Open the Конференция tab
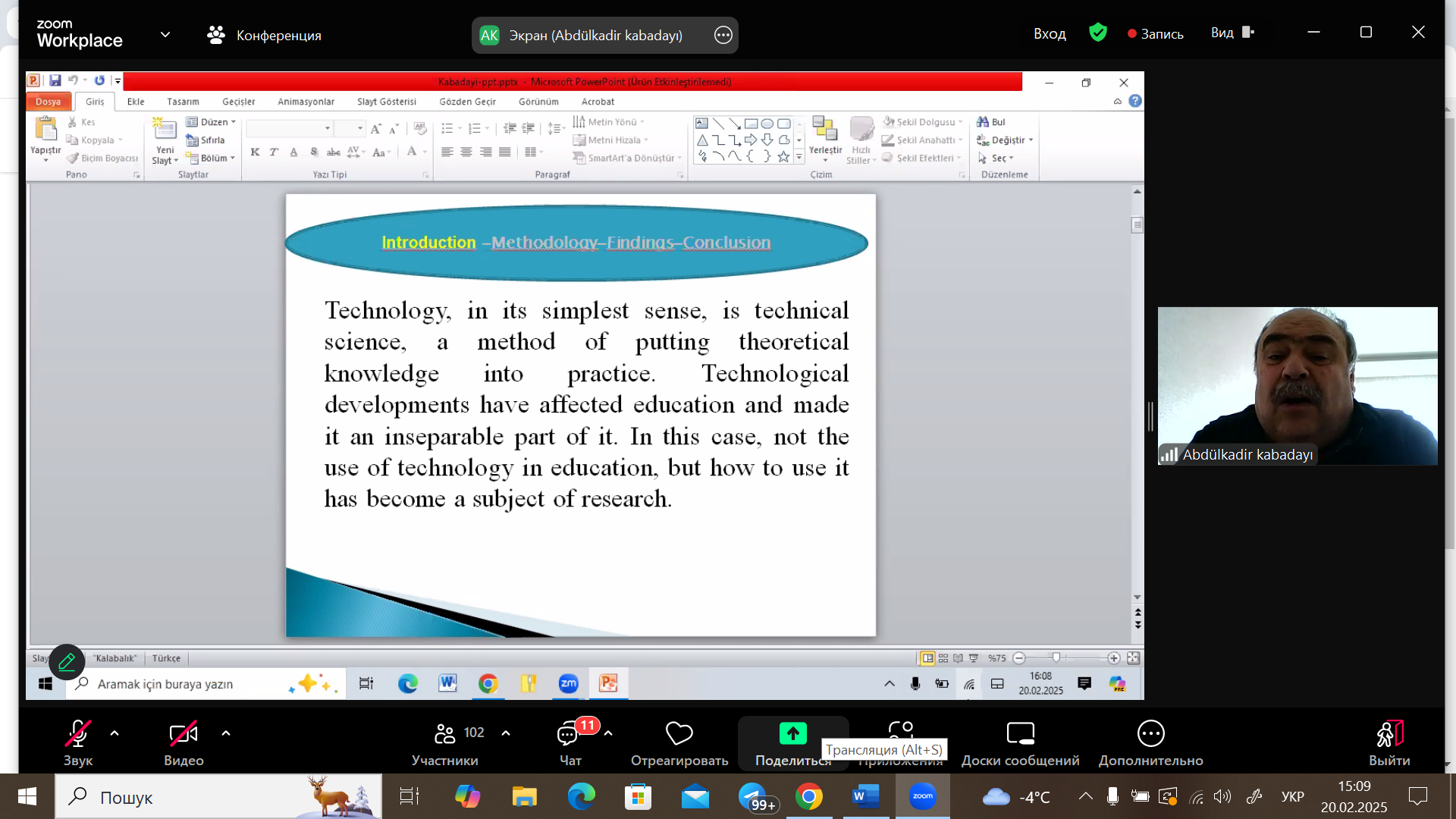 click(x=264, y=35)
